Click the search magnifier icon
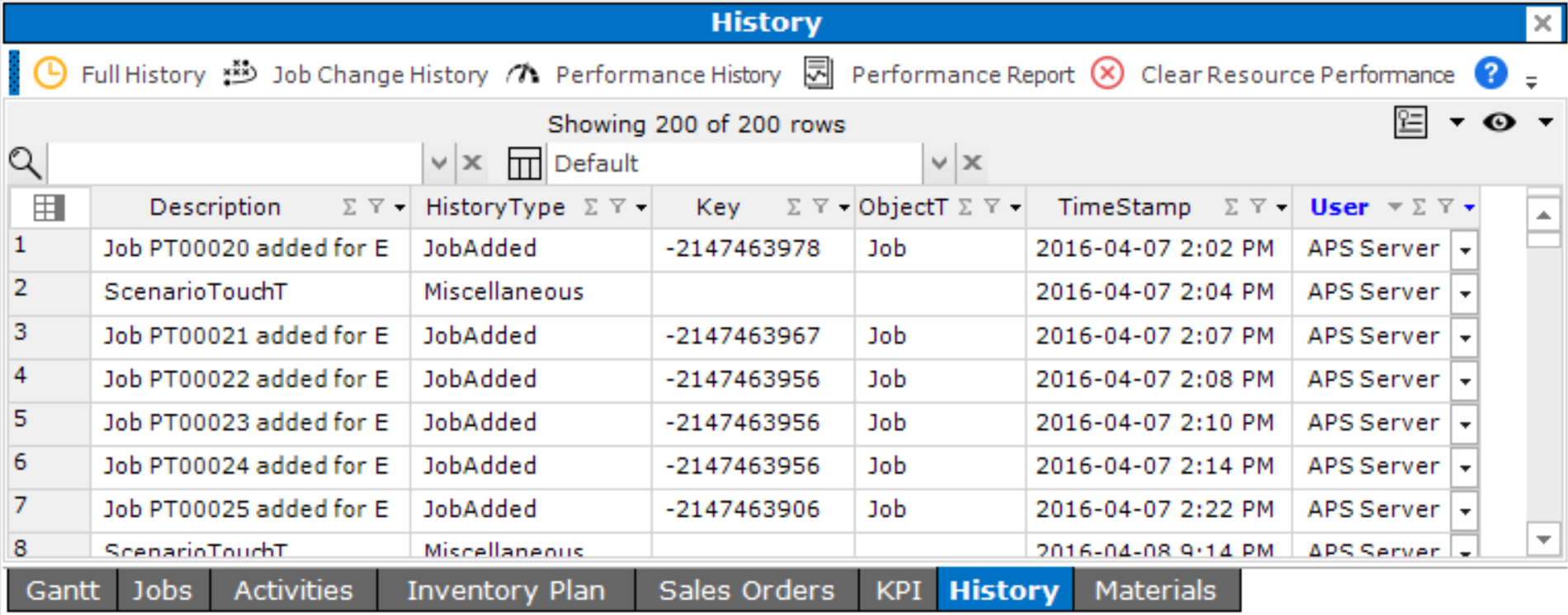 click(25, 163)
